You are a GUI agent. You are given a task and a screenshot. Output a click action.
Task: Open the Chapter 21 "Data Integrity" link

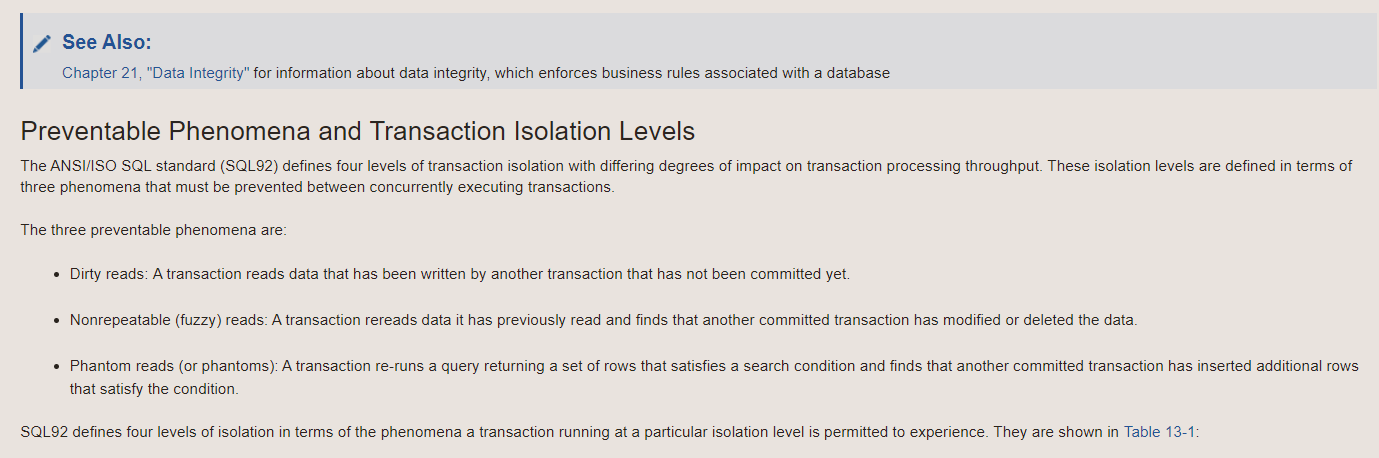coord(155,73)
